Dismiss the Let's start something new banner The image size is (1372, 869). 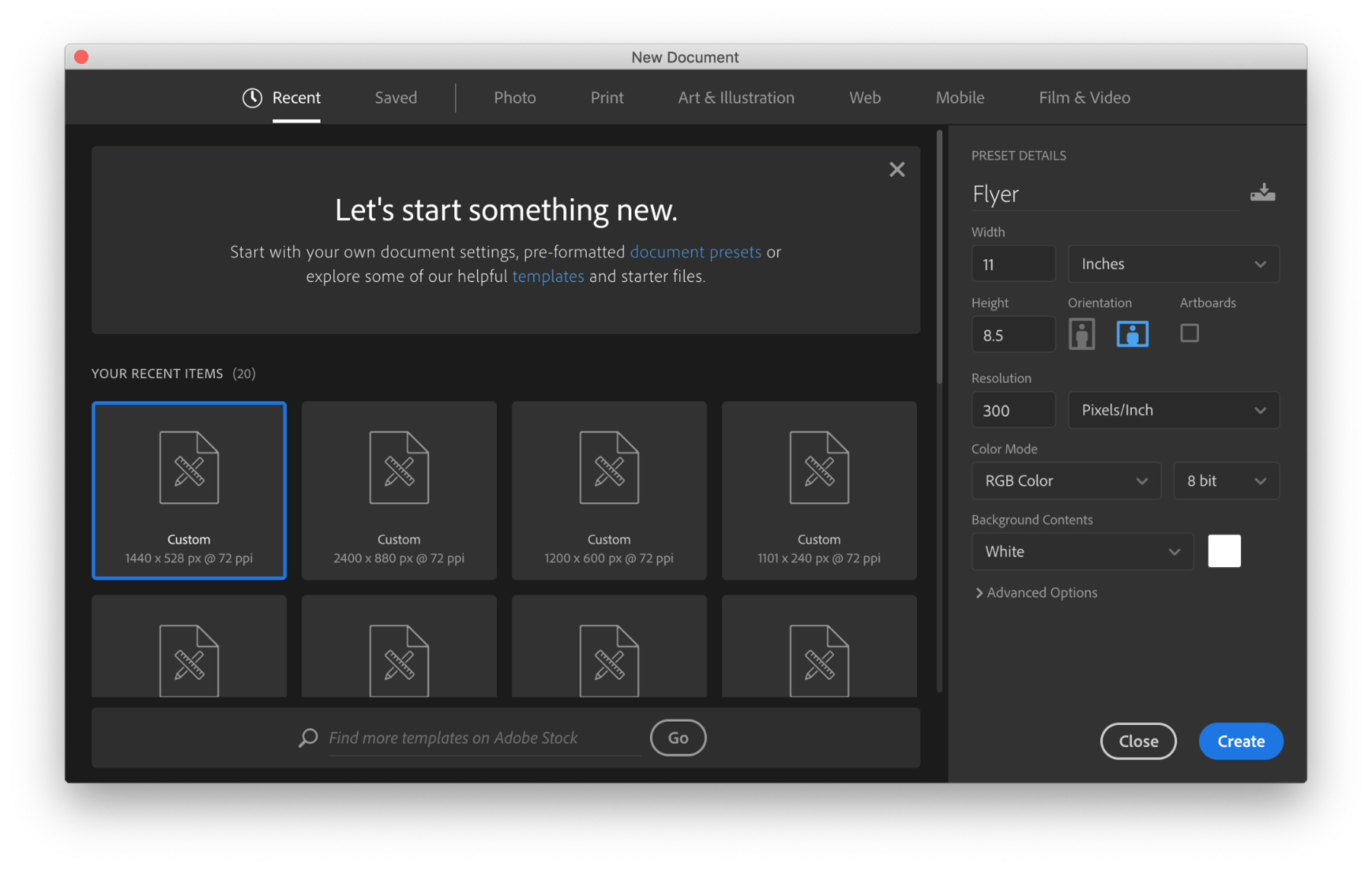tap(896, 169)
